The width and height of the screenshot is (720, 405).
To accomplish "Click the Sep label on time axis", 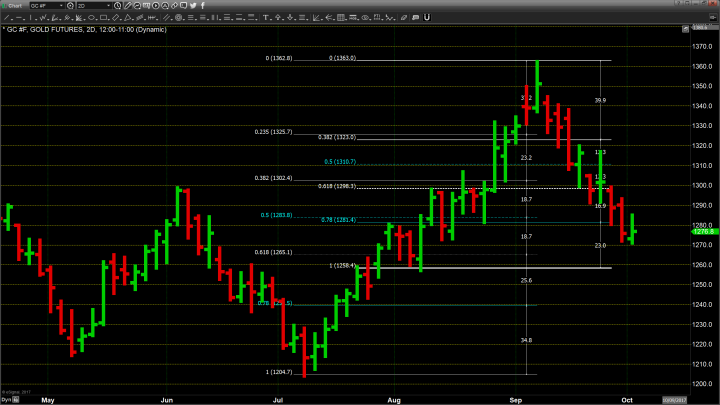I will [x=516, y=400].
